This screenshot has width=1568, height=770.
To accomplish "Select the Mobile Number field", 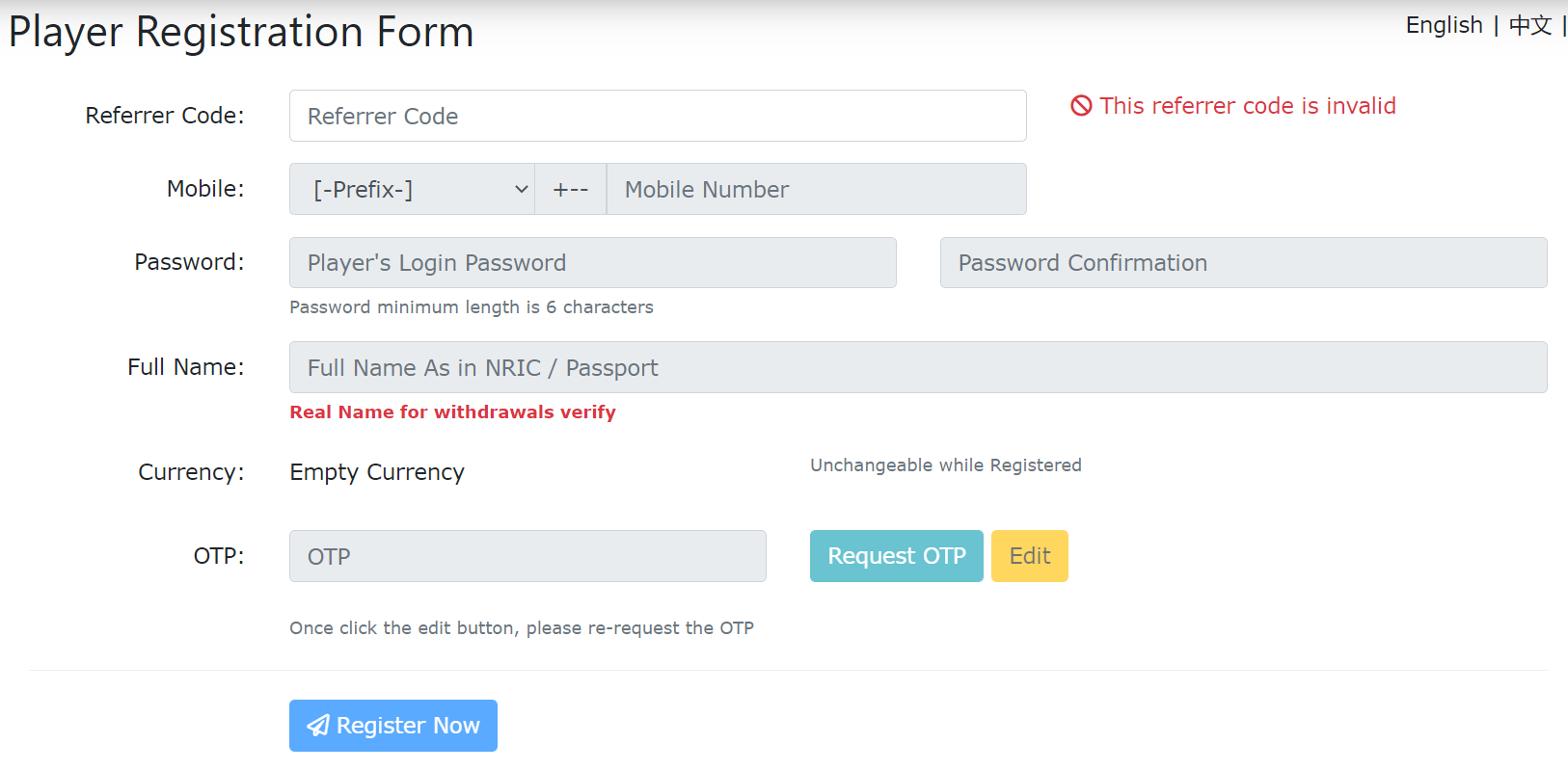I will coord(816,189).
